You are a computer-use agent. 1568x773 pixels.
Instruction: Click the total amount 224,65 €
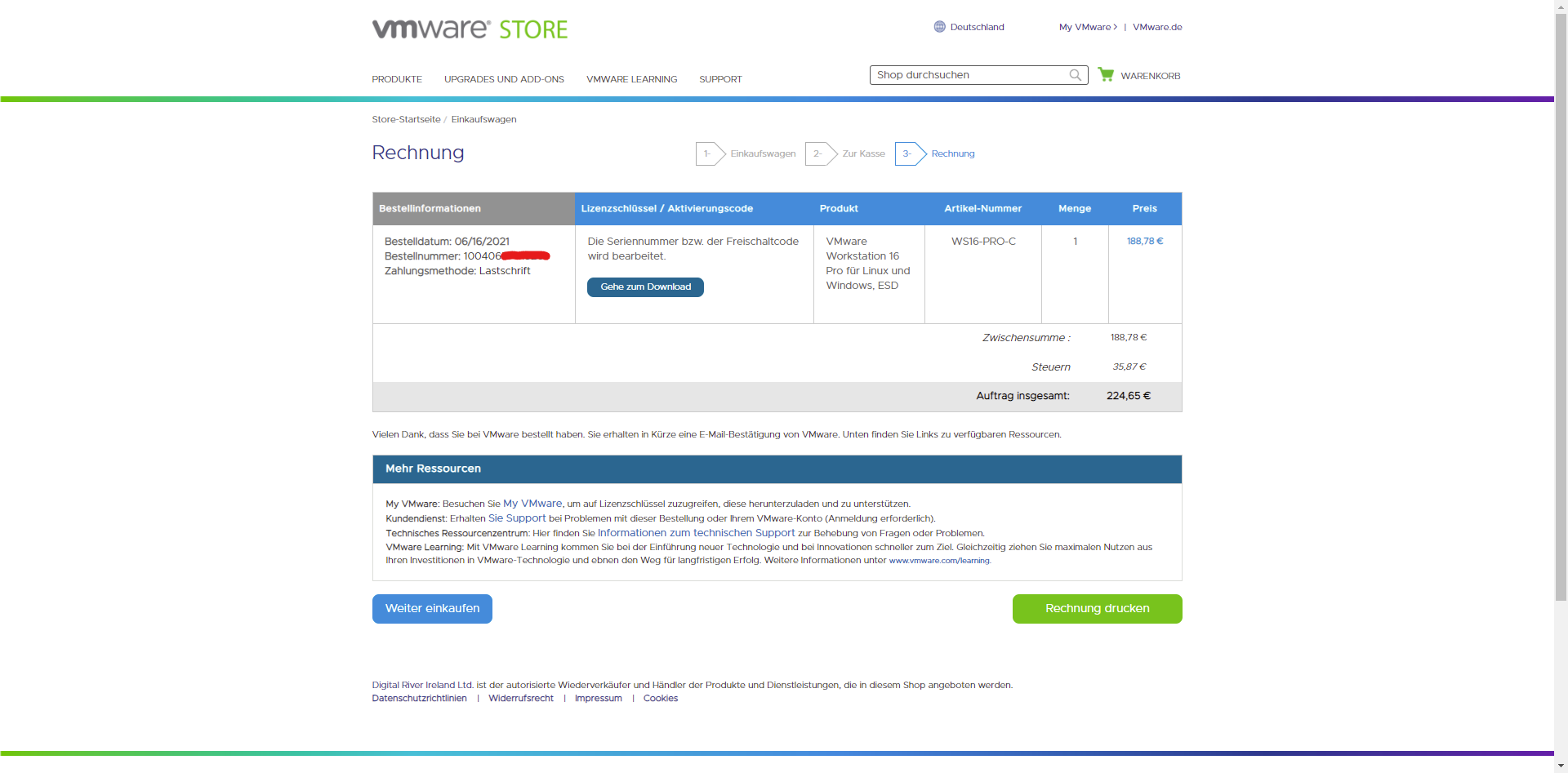tap(1129, 396)
